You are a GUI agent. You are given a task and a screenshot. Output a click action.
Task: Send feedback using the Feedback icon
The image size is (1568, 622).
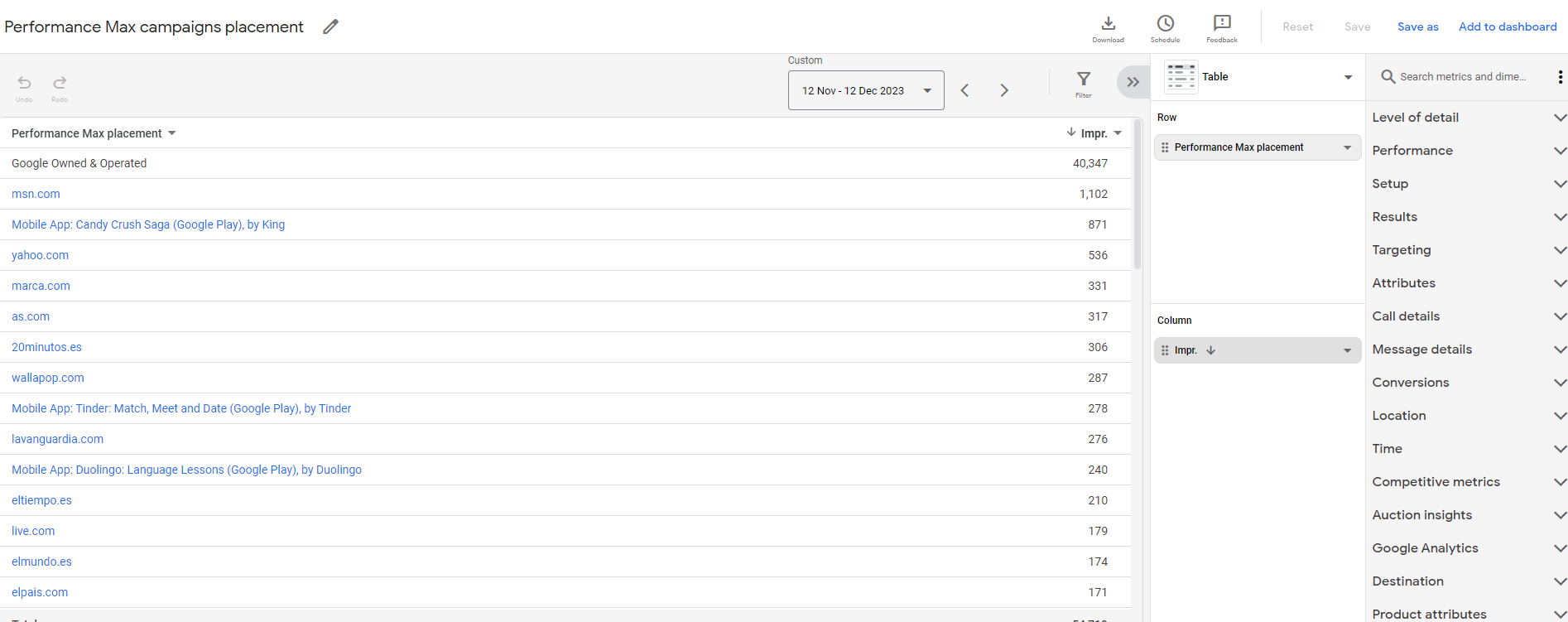click(x=1222, y=28)
